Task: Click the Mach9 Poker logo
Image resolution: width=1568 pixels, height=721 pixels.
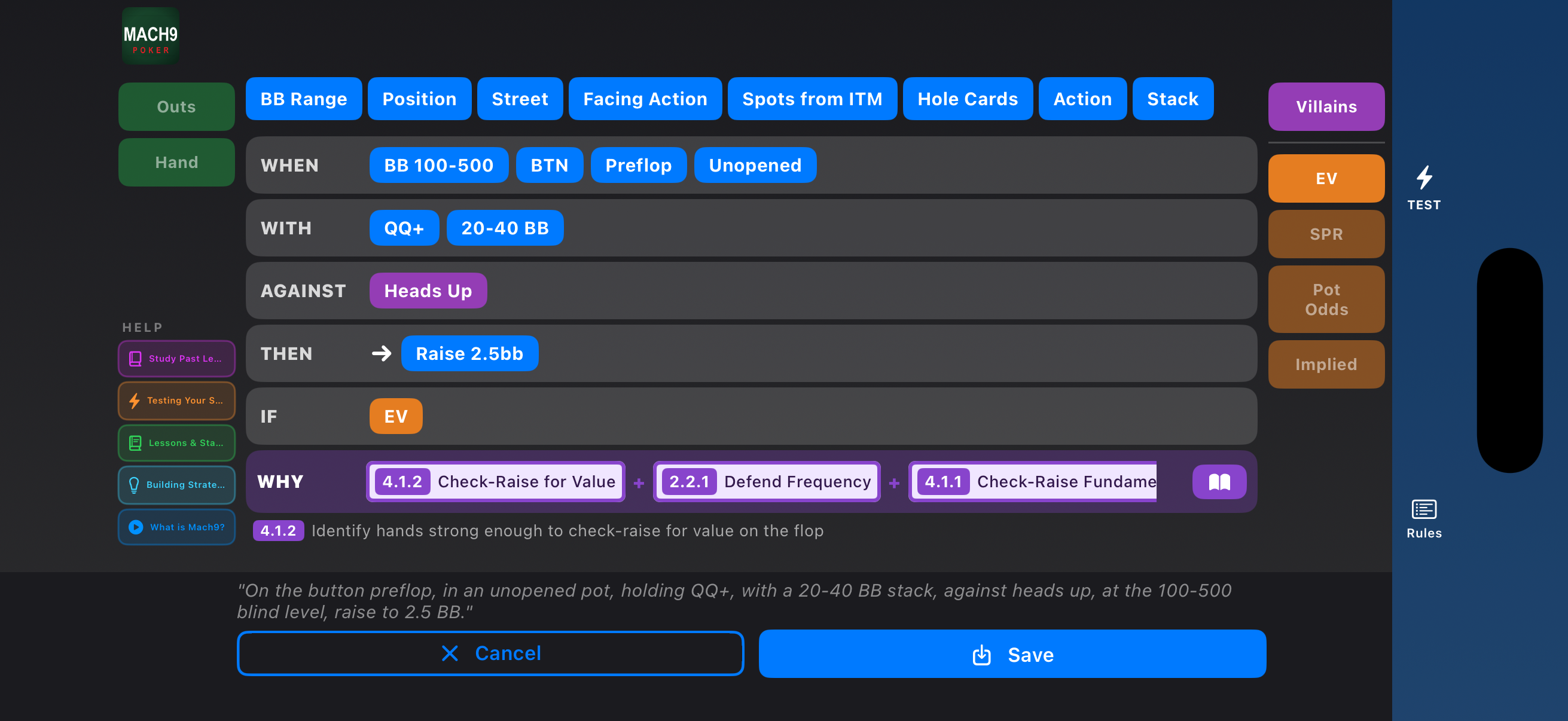Action: pos(150,36)
